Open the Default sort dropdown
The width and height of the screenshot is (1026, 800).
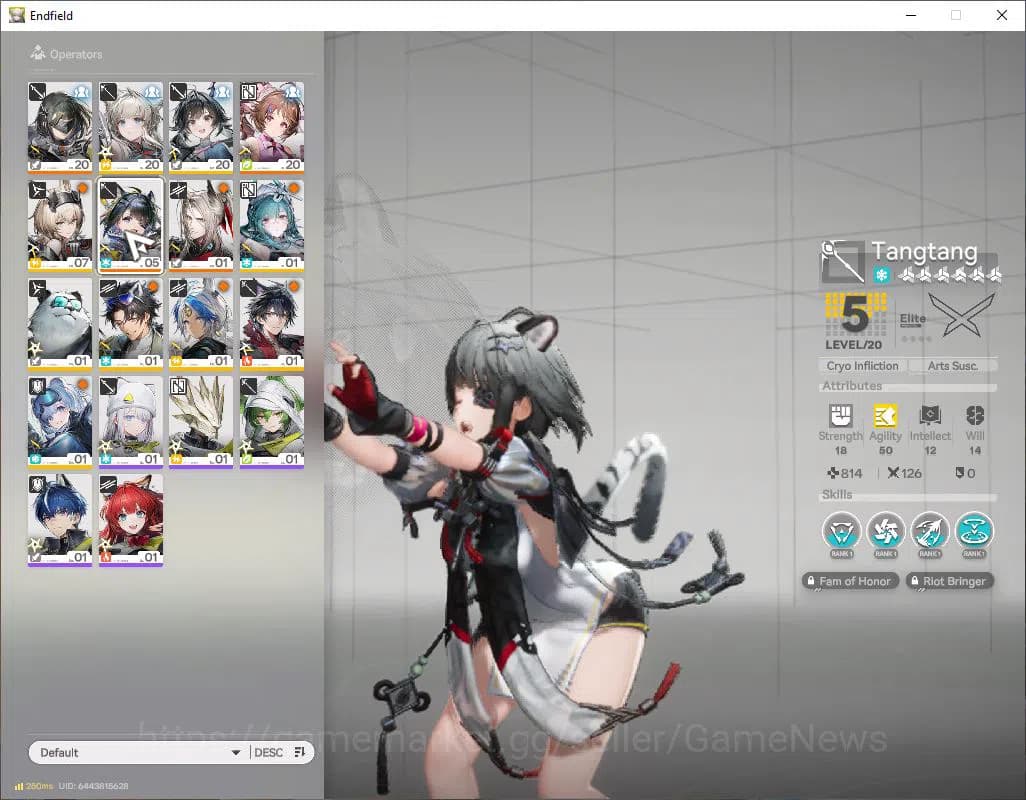click(139, 752)
